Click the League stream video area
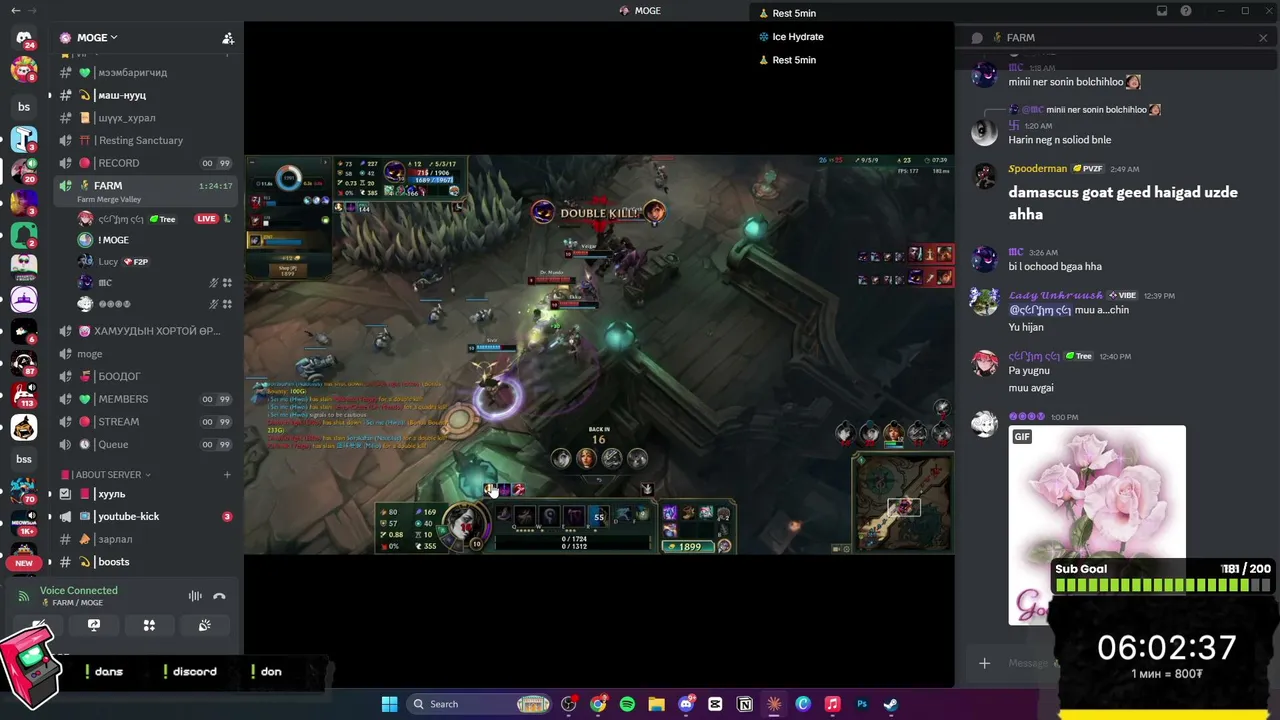 [x=599, y=355]
